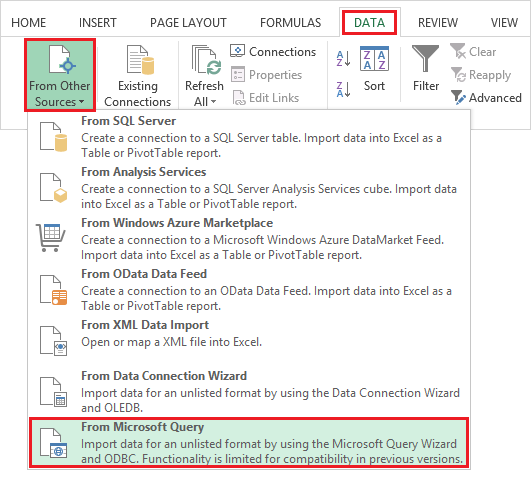Click the Clear filter icon
The height and width of the screenshot is (496, 531).
[x=458, y=51]
